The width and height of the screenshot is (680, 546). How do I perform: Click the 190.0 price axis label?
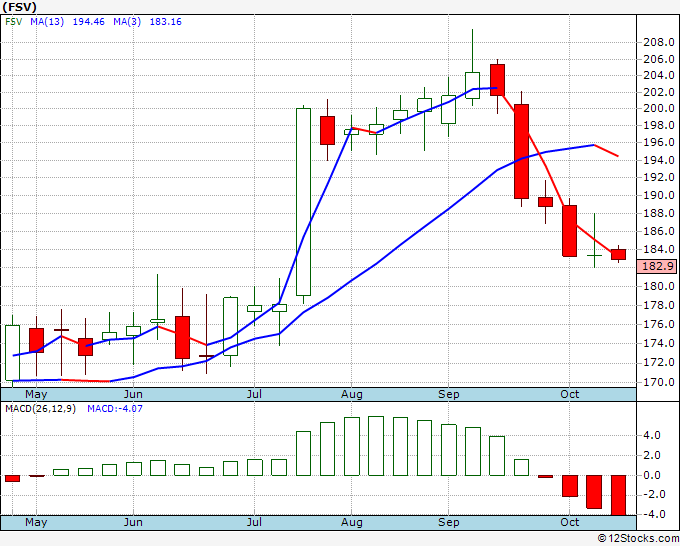tap(658, 196)
